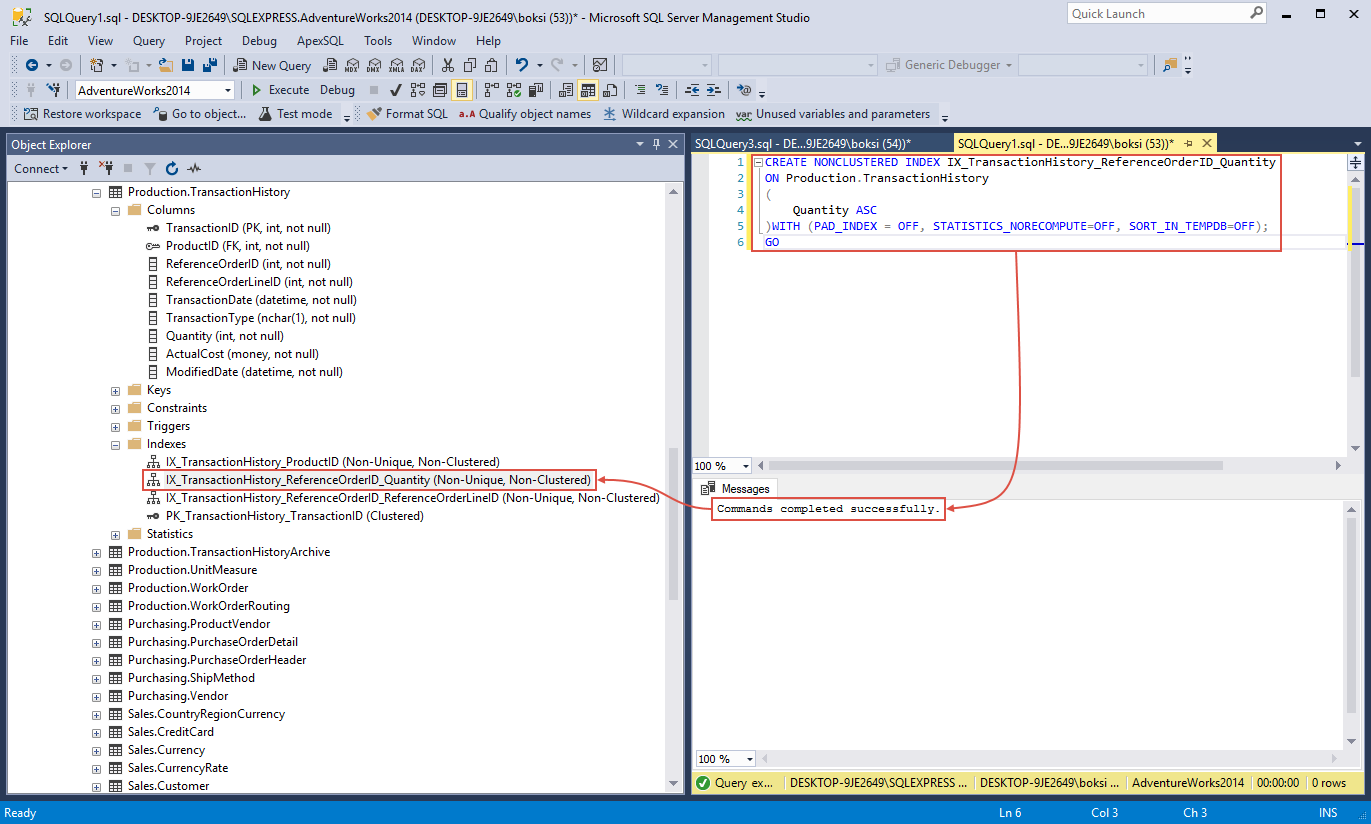Click the Decrease Indent icon

(x=691, y=90)
